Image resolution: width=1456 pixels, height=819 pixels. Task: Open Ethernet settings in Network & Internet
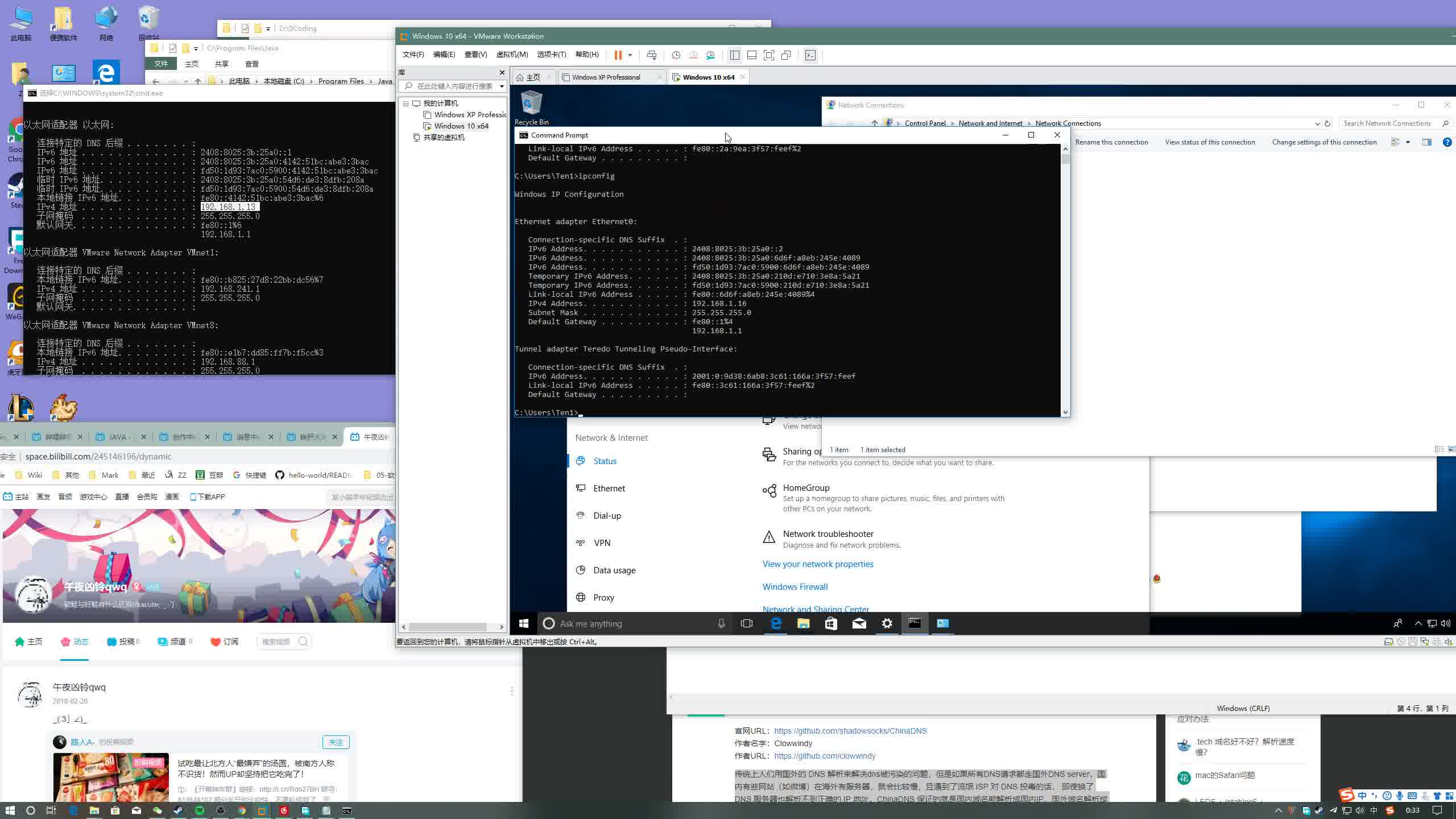pyautogui.click(x=609, y=489)
